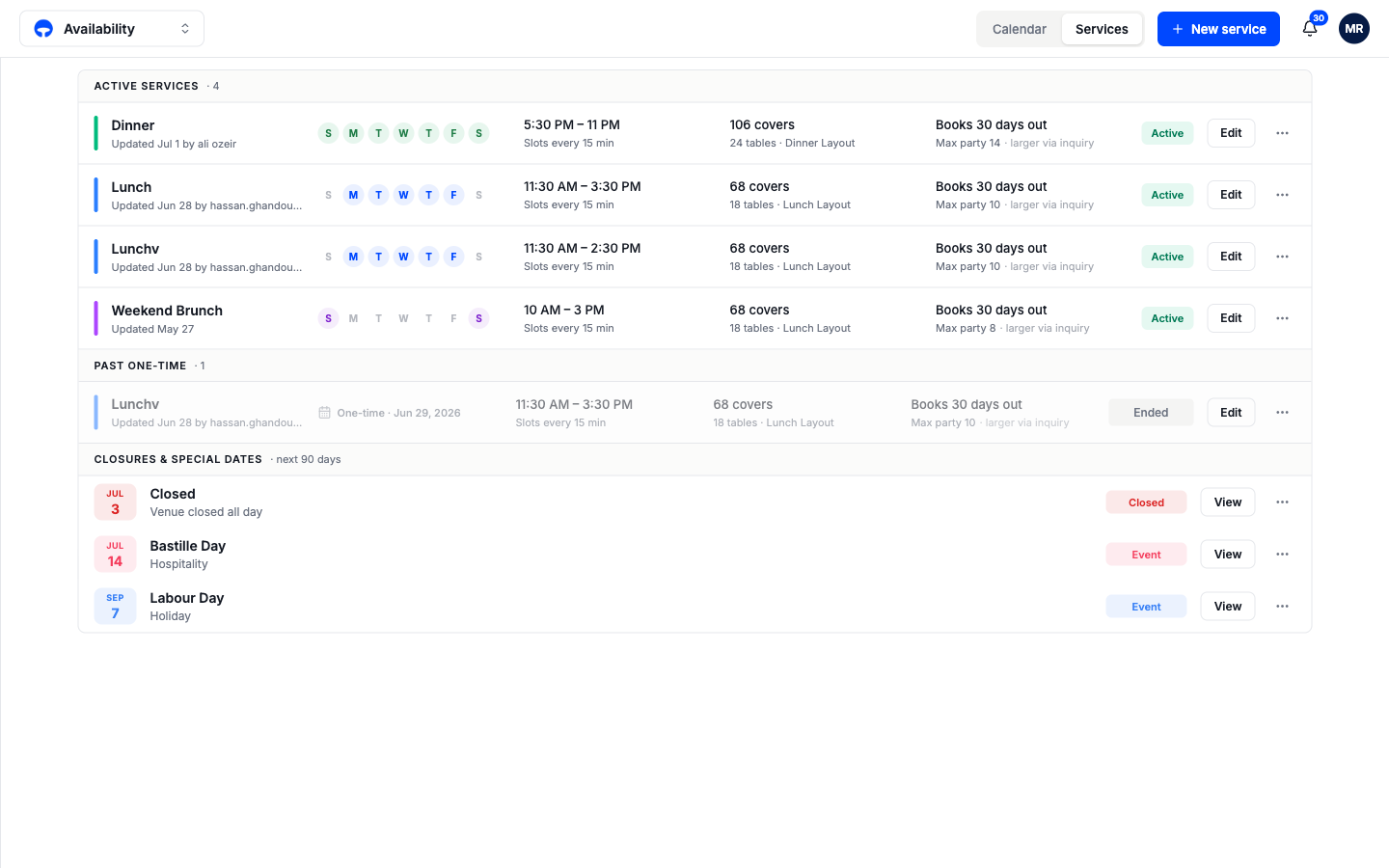This screenshot has height=868, width=1389.
Task: Toggle Sunday for Weekend Brunch
Action: click(x=328, y=318)
